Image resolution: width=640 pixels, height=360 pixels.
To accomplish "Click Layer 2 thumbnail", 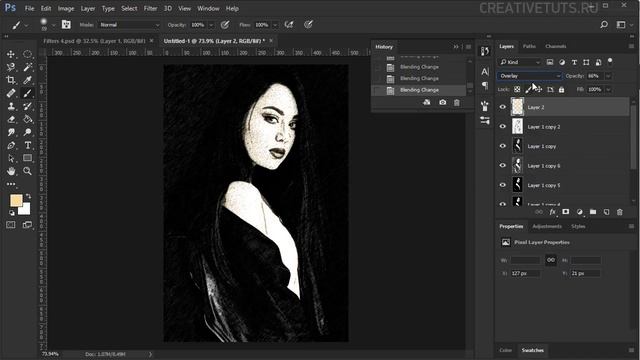I will click(517, 107).
